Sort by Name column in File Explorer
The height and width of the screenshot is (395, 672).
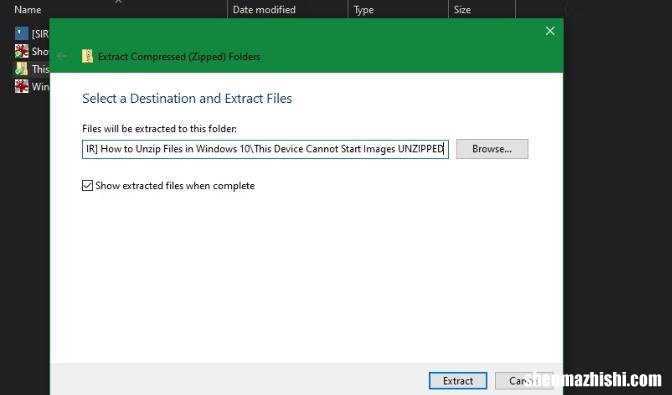click(28, 9)
